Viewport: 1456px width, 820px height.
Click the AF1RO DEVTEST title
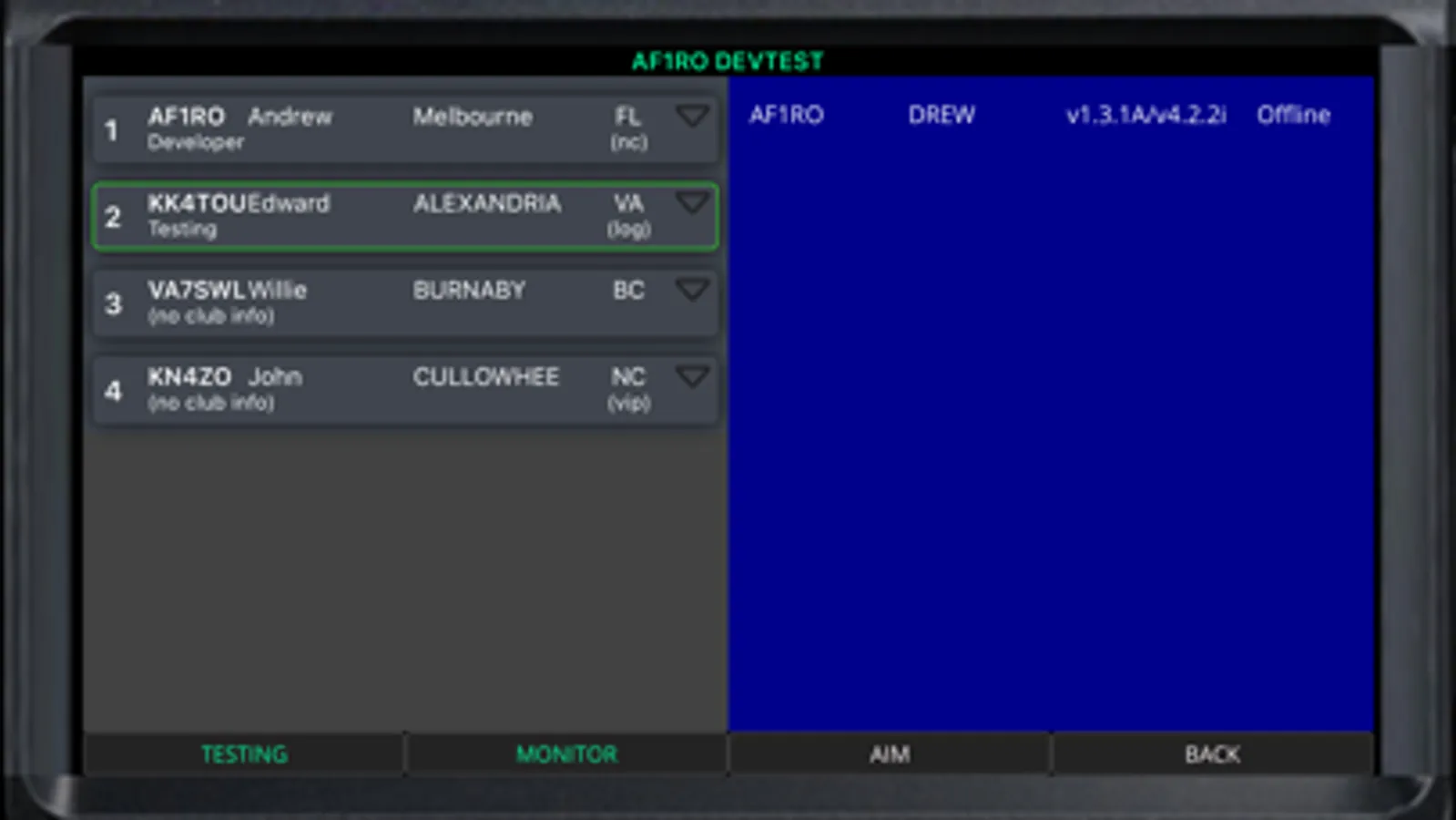tap(728, 61)
